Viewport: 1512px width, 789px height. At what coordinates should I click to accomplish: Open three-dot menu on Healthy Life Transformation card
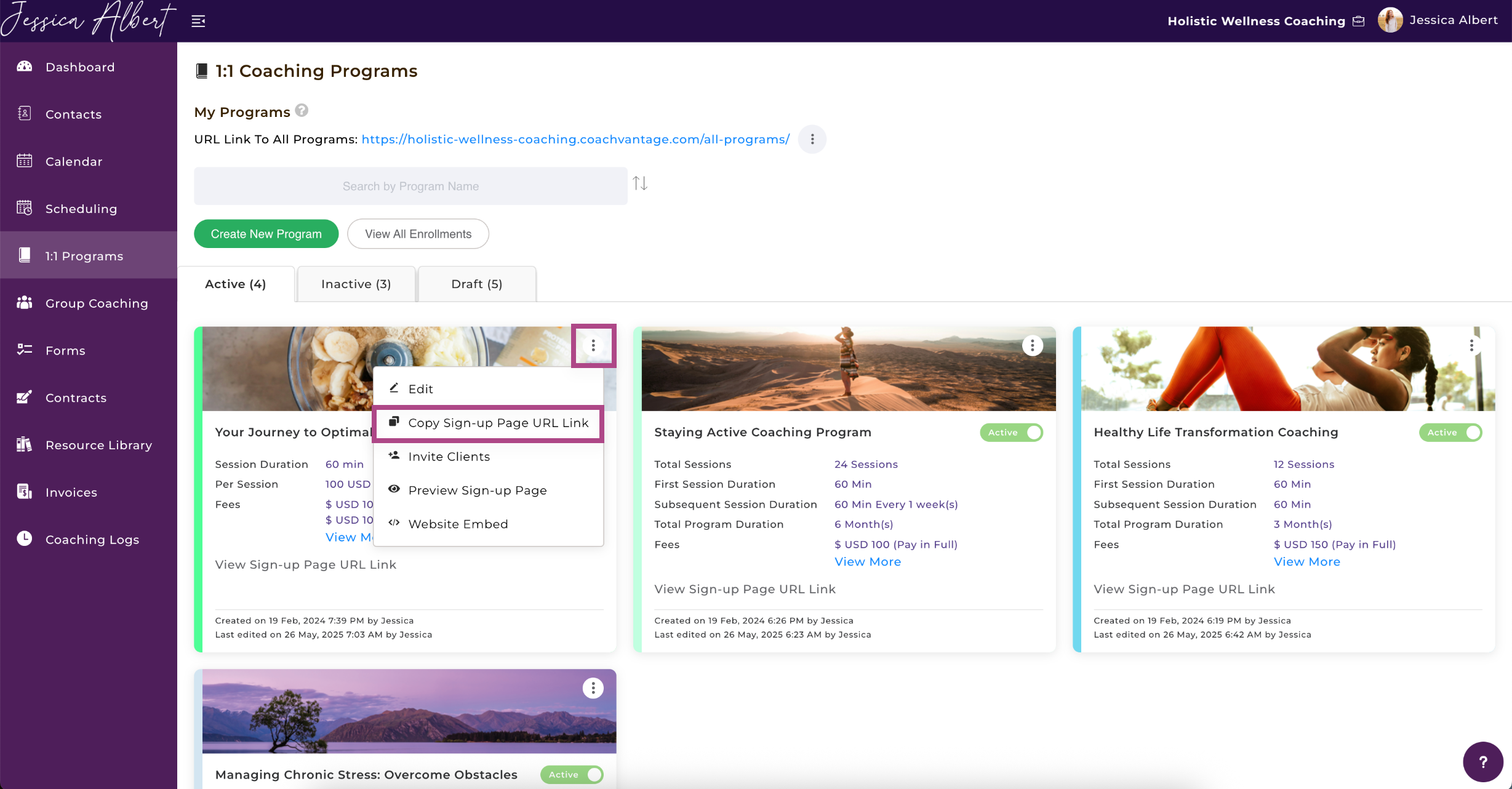1472,345
